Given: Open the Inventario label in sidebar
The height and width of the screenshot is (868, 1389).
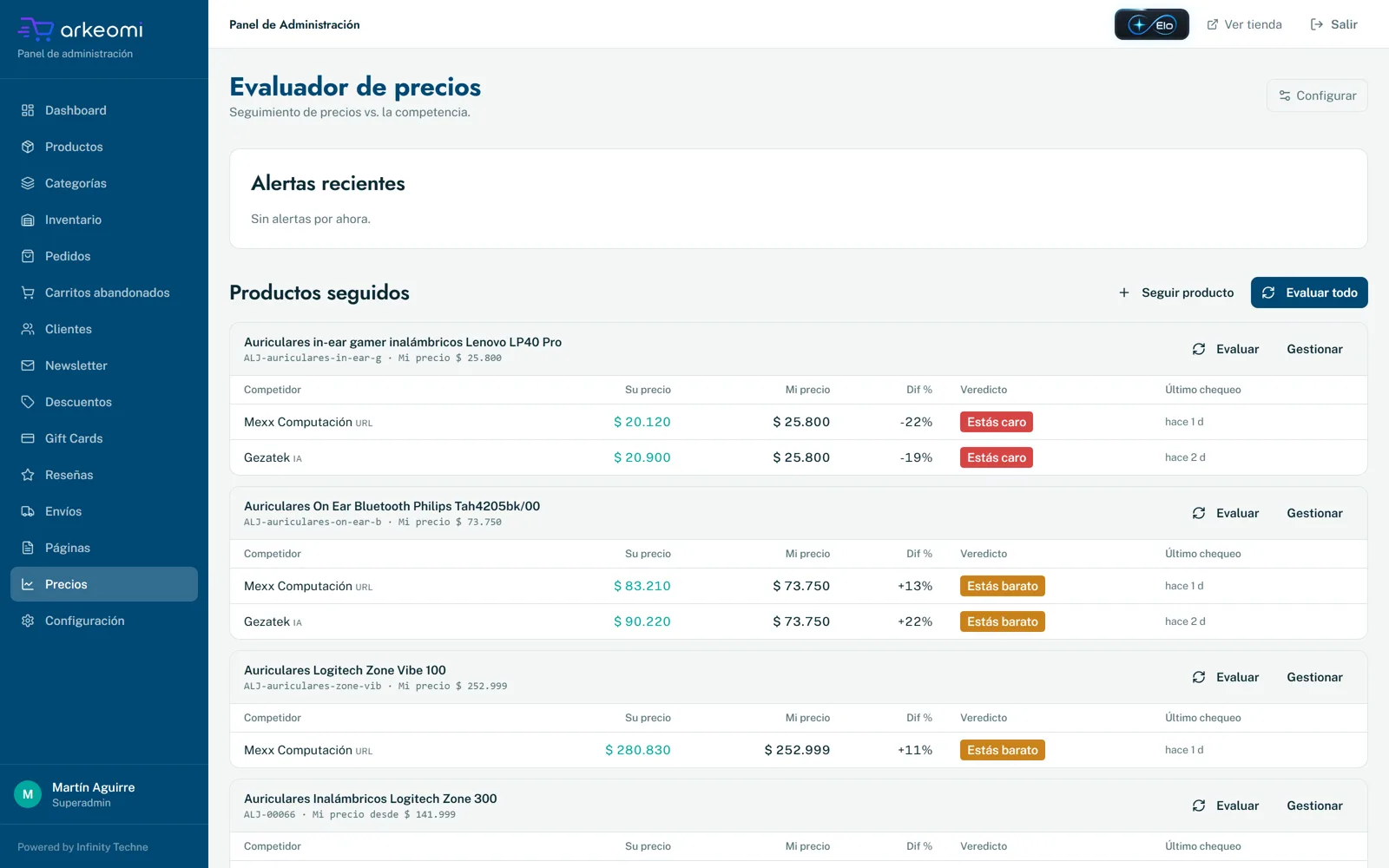Looking at the screenshot, I should [73, 220].
